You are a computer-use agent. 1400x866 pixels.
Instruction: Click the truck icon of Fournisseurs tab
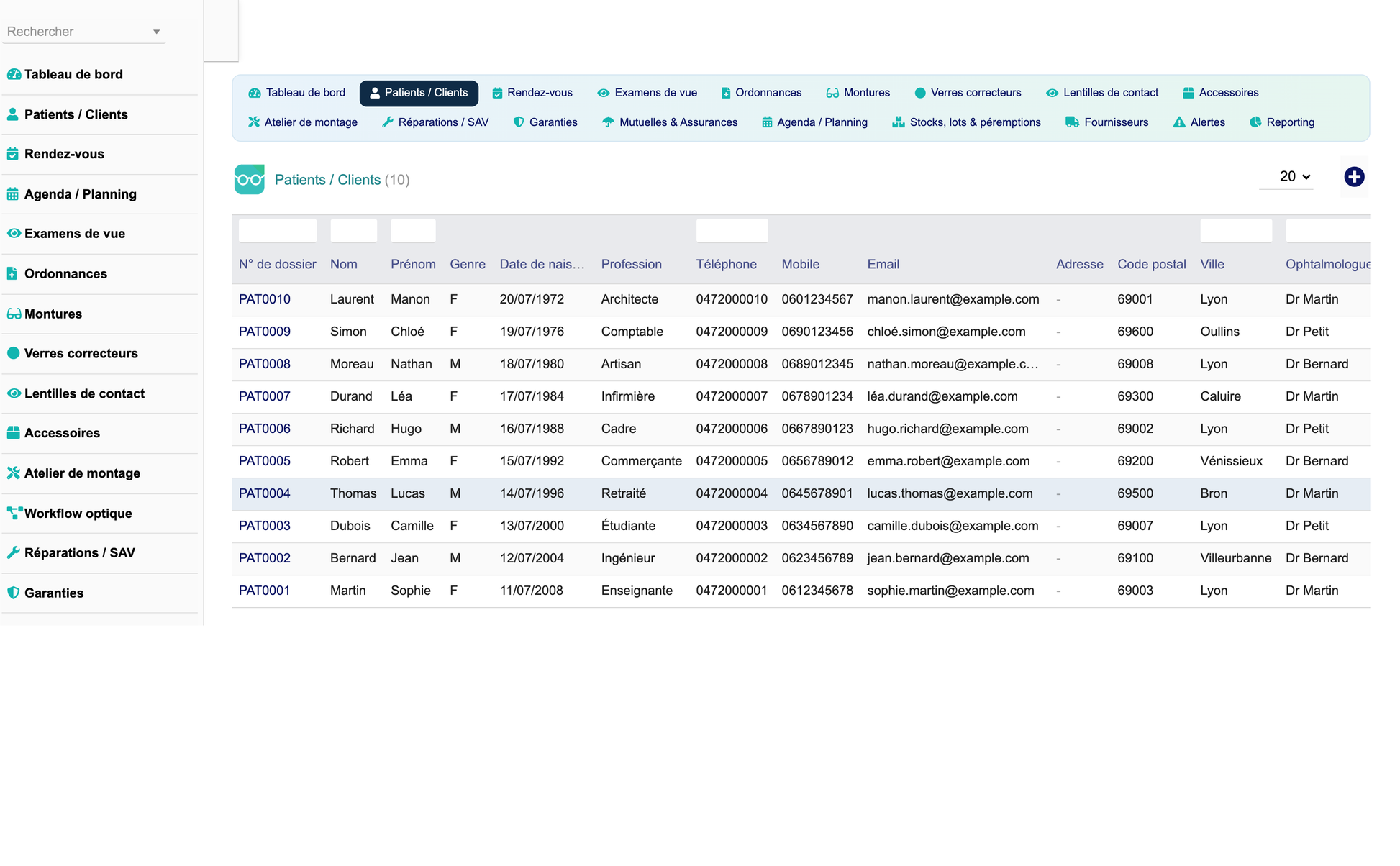coord(1072,122)
